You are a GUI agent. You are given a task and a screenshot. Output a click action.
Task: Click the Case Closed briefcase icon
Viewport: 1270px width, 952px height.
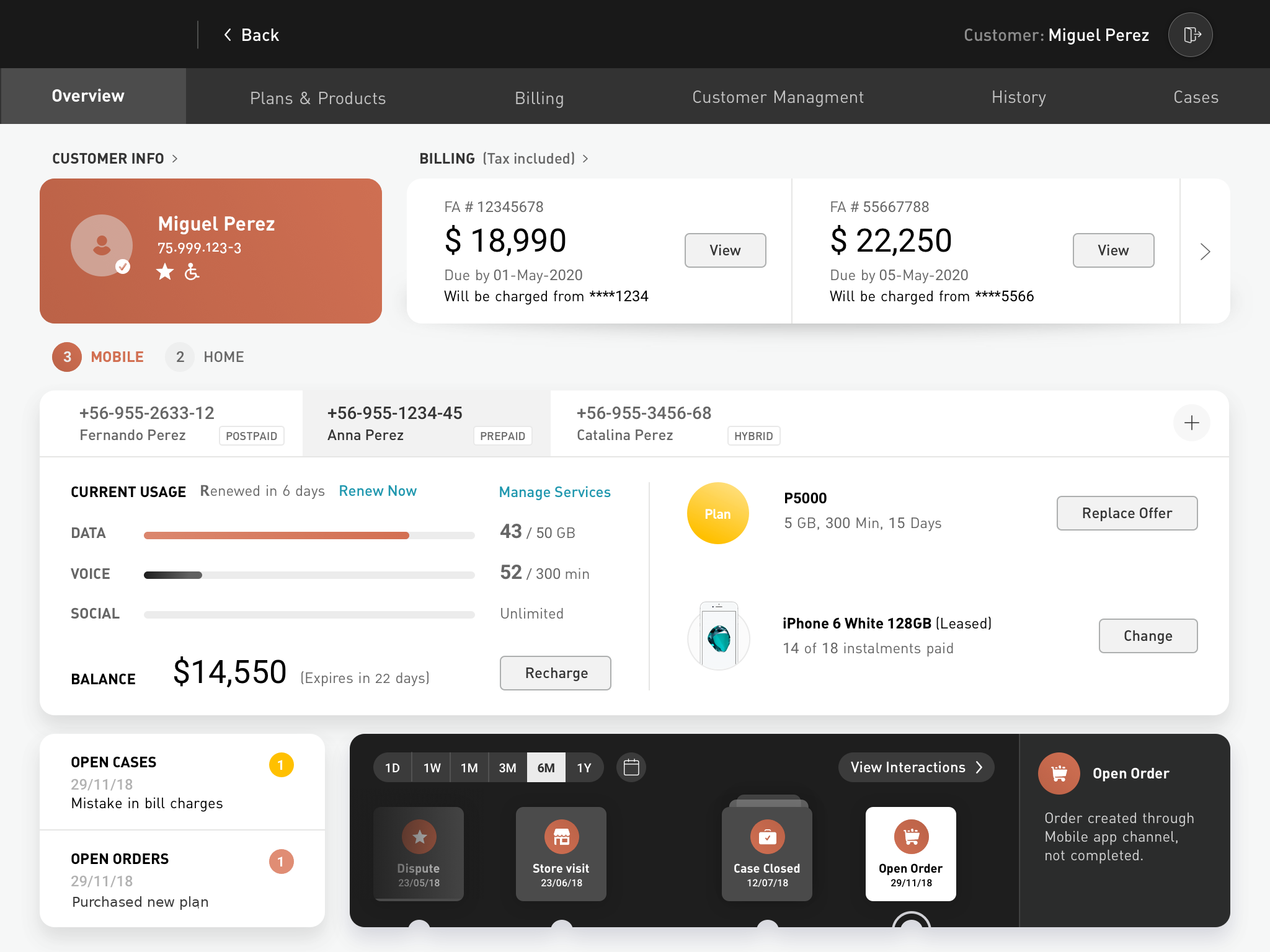pos(768,837)
